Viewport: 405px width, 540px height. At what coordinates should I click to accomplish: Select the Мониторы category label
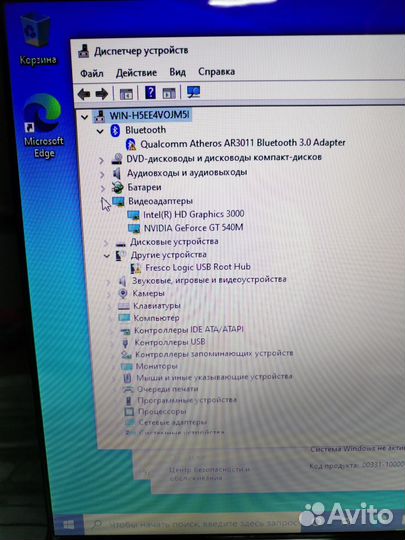[x=157, y=366]
